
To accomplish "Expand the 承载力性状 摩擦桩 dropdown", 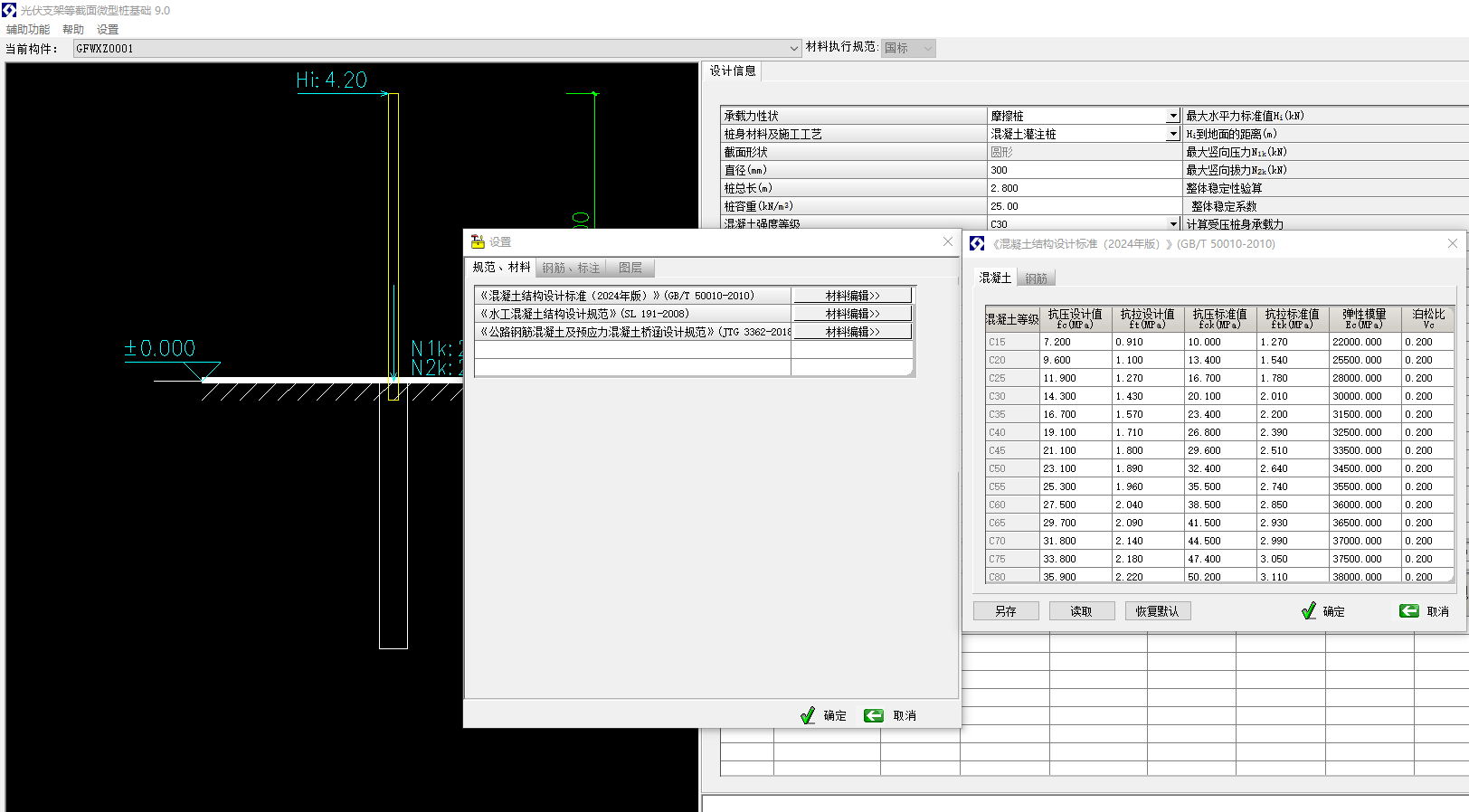I will click(x=1172, y=116).
